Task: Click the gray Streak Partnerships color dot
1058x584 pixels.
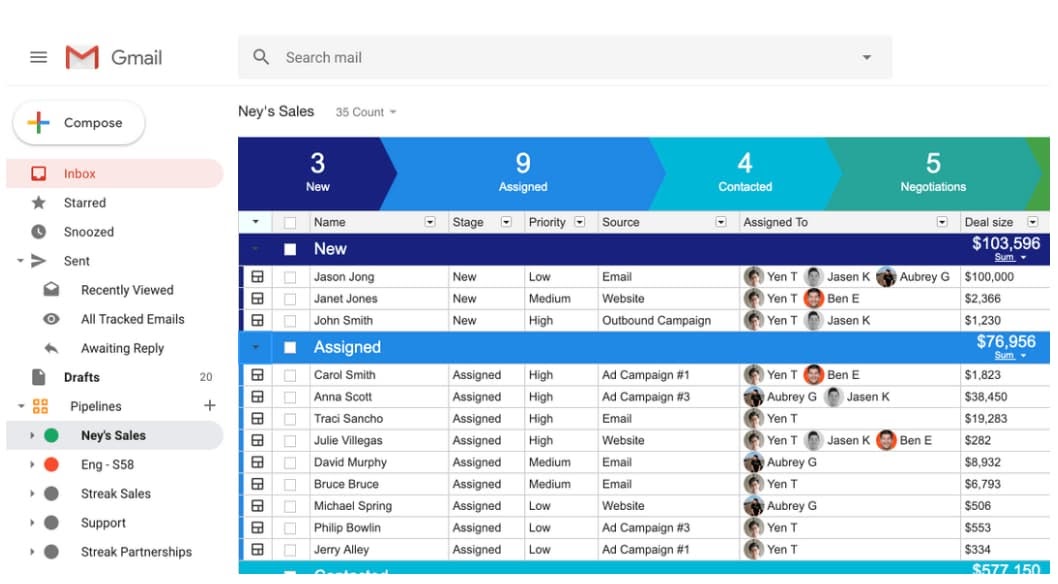Action: (51, 552)
